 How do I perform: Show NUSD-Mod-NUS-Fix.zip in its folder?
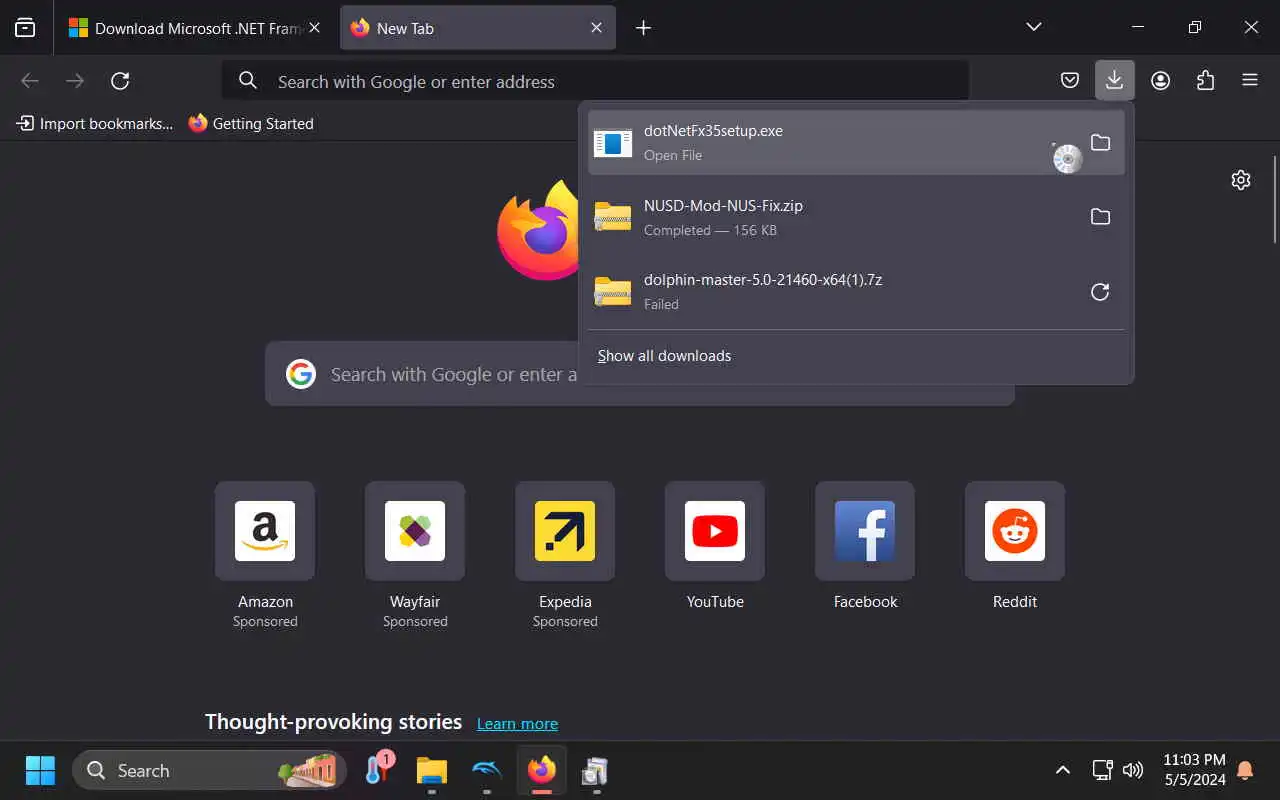tap(1100, 217)
